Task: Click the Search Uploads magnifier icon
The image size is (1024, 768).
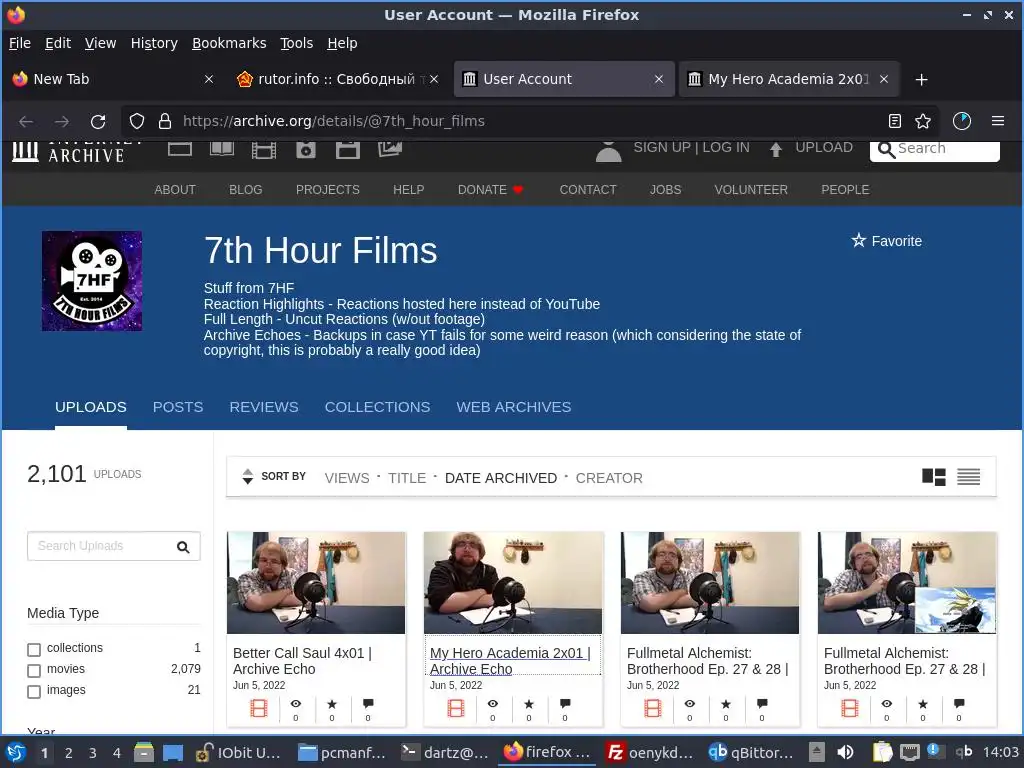Action: coord(184,547)
